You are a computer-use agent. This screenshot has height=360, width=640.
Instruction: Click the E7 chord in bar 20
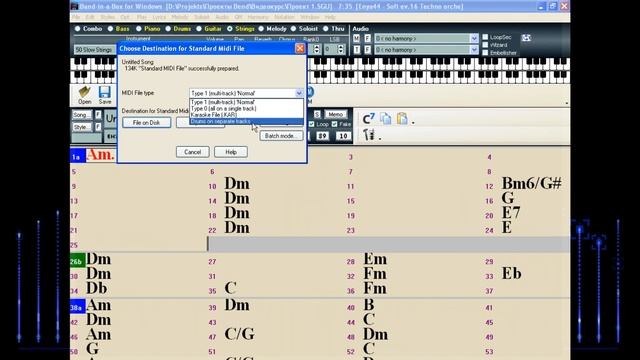(511, 213)
